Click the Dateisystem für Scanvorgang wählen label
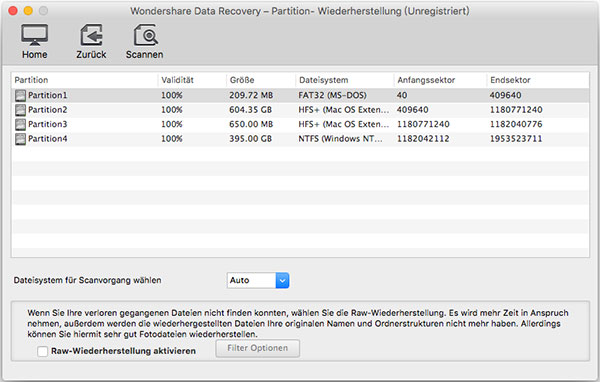Screen dimensions: 600x382 88,280
